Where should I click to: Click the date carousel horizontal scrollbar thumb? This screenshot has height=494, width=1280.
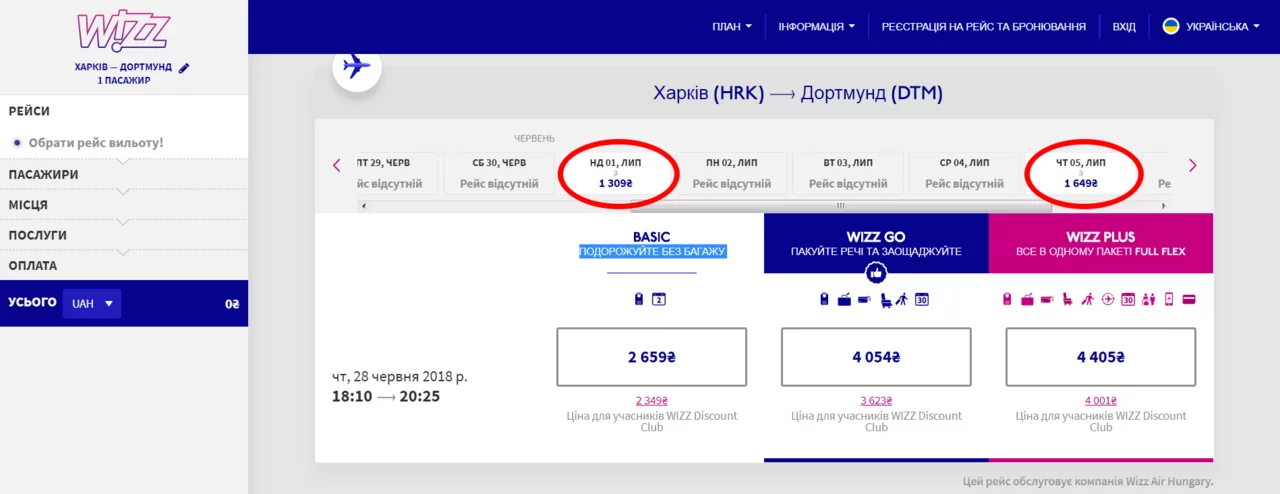(x=841, y=206)
